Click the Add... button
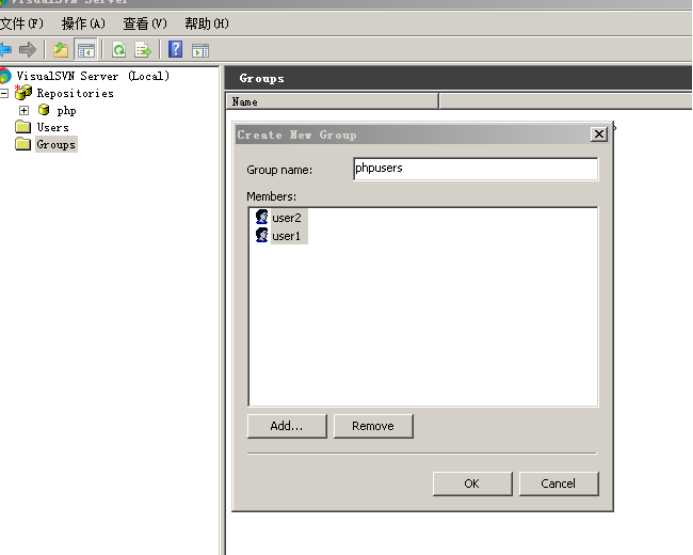The height and width of the screenshot is (555, 693). pyautogui.click(x=287, y=426)
